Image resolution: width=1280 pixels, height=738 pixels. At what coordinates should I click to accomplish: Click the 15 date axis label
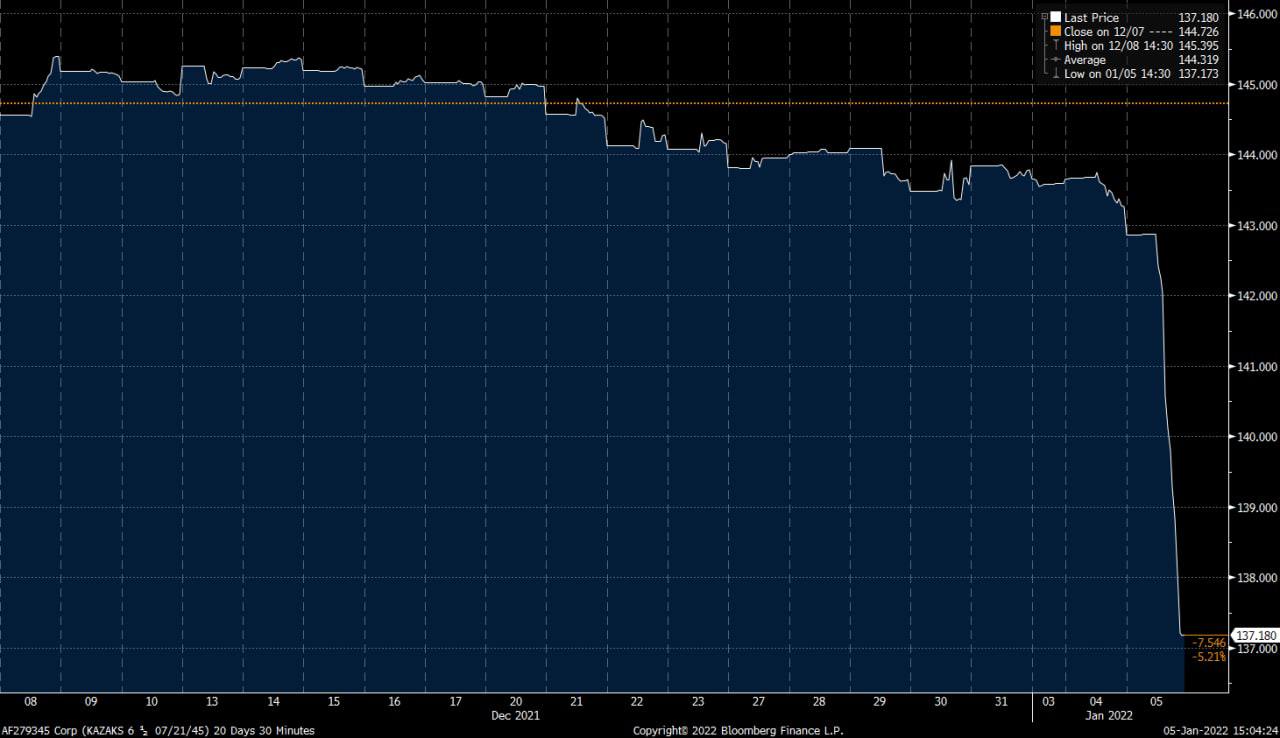point(334,702)
